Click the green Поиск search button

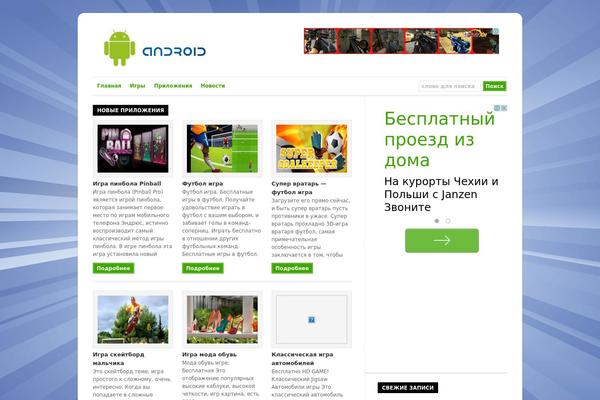click(494, 86)
